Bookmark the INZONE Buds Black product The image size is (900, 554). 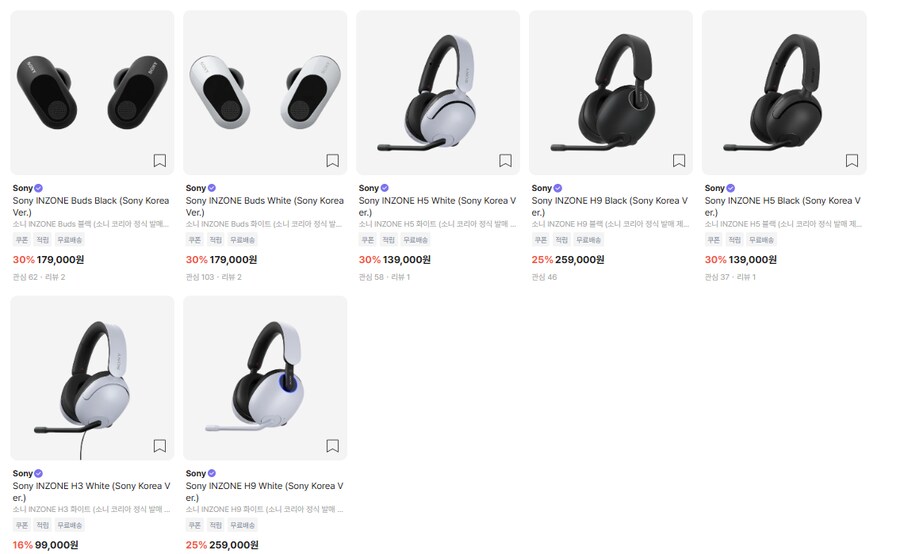[x=160, y=160]
